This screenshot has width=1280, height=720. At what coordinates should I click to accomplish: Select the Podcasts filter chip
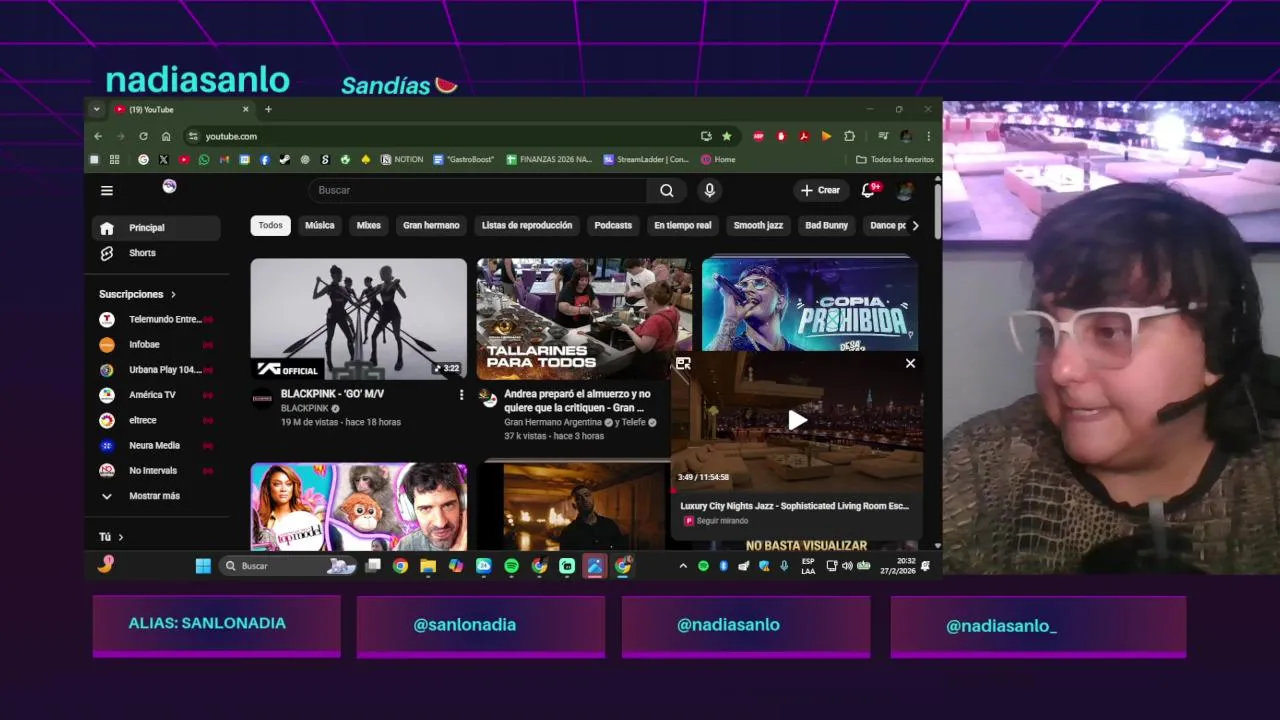(x=613, y=225)
